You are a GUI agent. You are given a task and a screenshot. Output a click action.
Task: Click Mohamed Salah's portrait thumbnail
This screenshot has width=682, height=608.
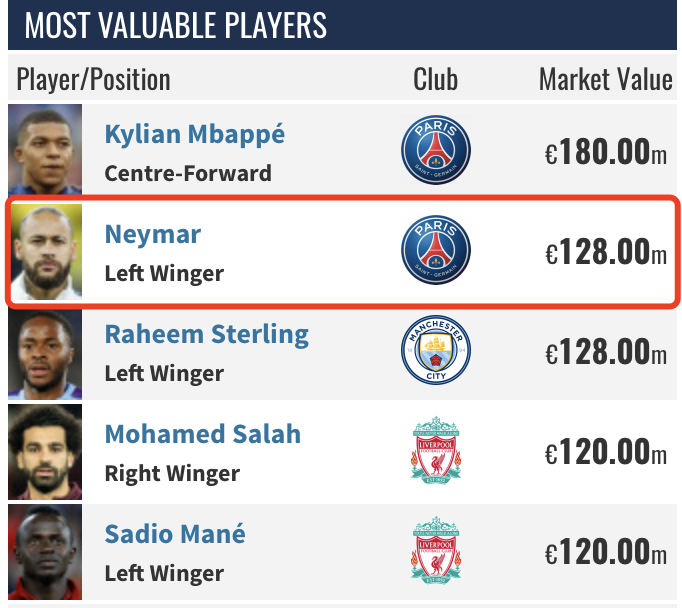(46, 451)
